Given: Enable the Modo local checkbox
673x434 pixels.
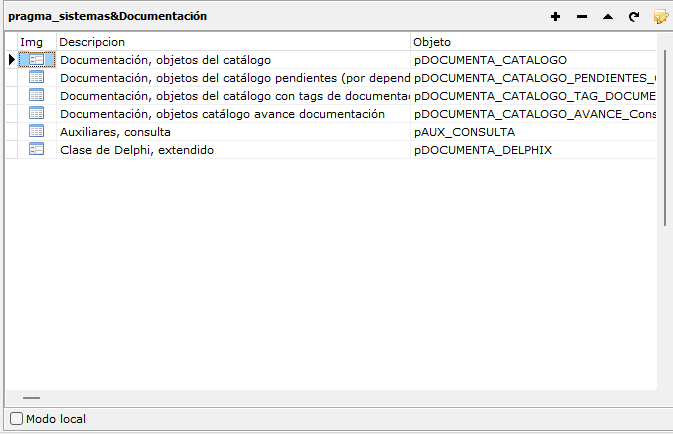Looking at the screenshot, I should click(x=16, y=419).
